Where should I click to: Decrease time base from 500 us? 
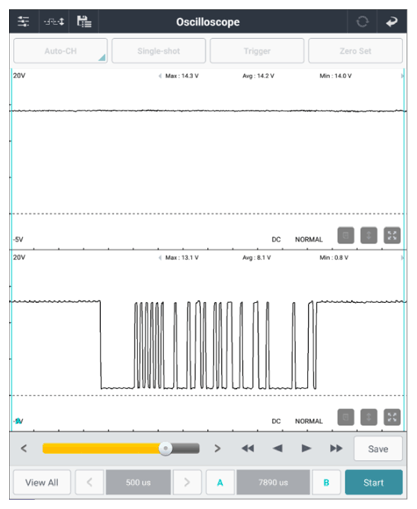[89, 482]
